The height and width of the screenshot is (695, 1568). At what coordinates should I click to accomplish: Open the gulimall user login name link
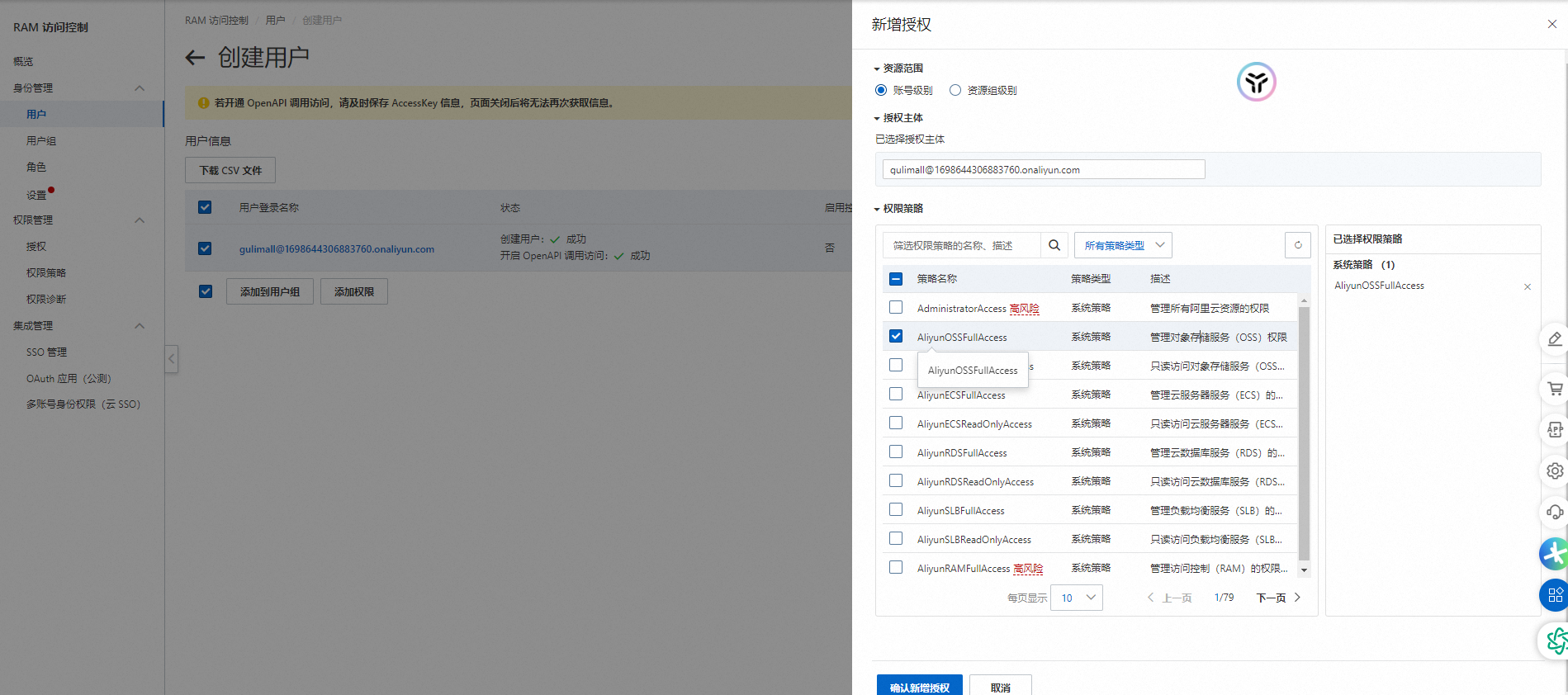337,249
